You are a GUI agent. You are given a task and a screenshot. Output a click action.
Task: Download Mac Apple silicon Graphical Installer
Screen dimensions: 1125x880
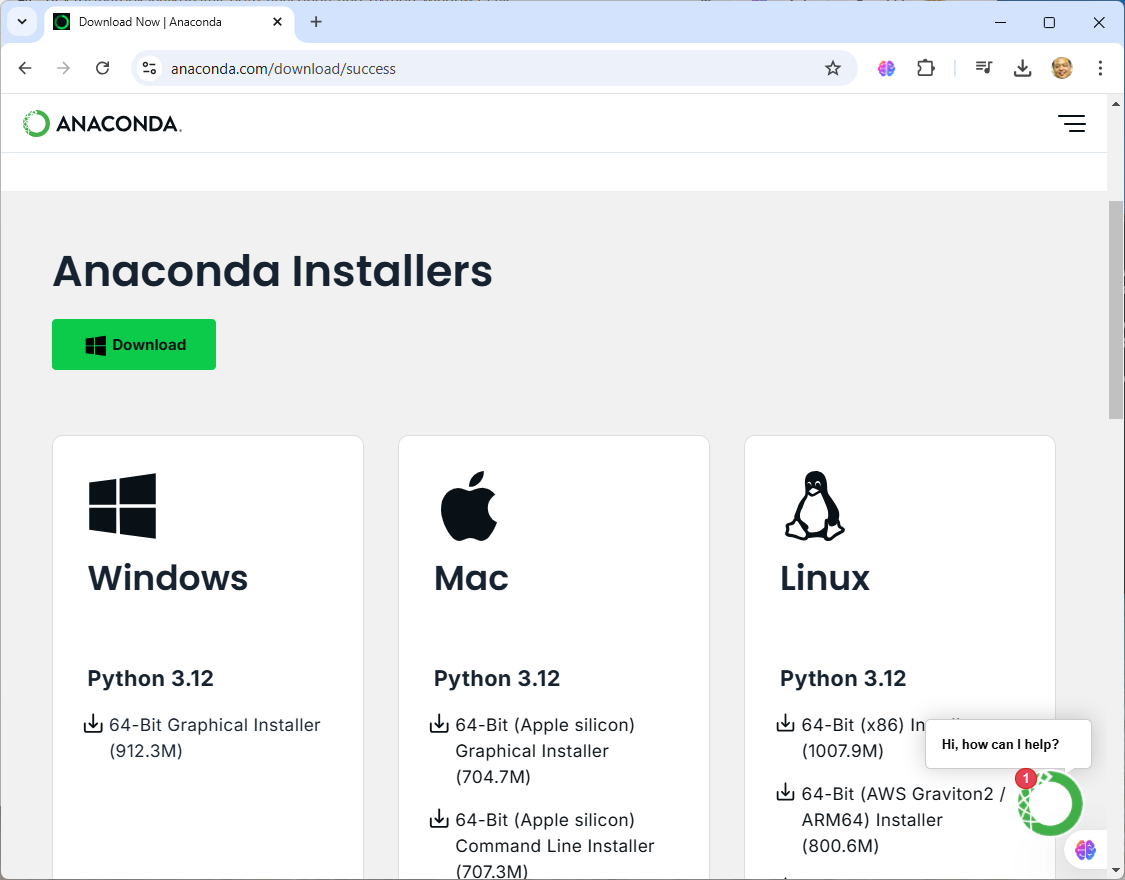tap(545, 750)
